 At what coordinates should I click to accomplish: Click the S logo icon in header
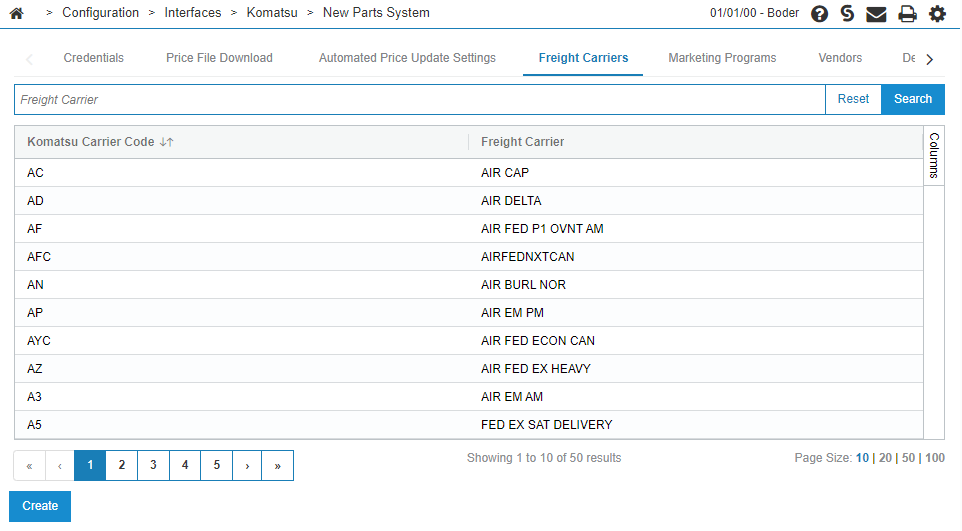(847, 14)
